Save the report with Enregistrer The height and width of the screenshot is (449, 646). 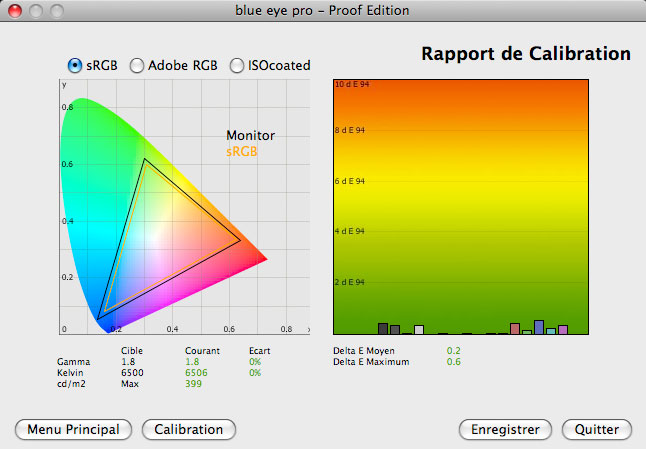pos(505,429)
